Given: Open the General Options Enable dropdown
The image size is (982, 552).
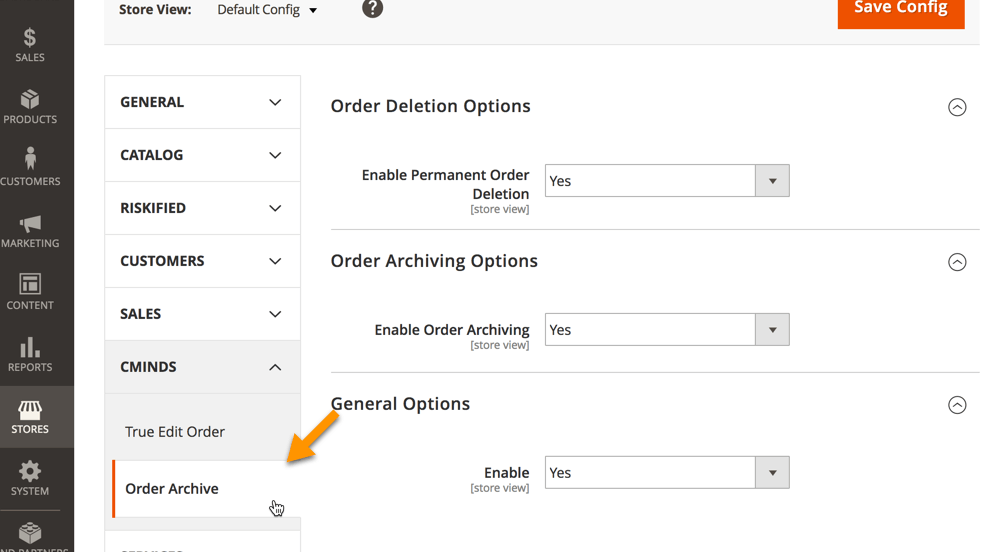Looking at the screenshot, I should (667, 473).
